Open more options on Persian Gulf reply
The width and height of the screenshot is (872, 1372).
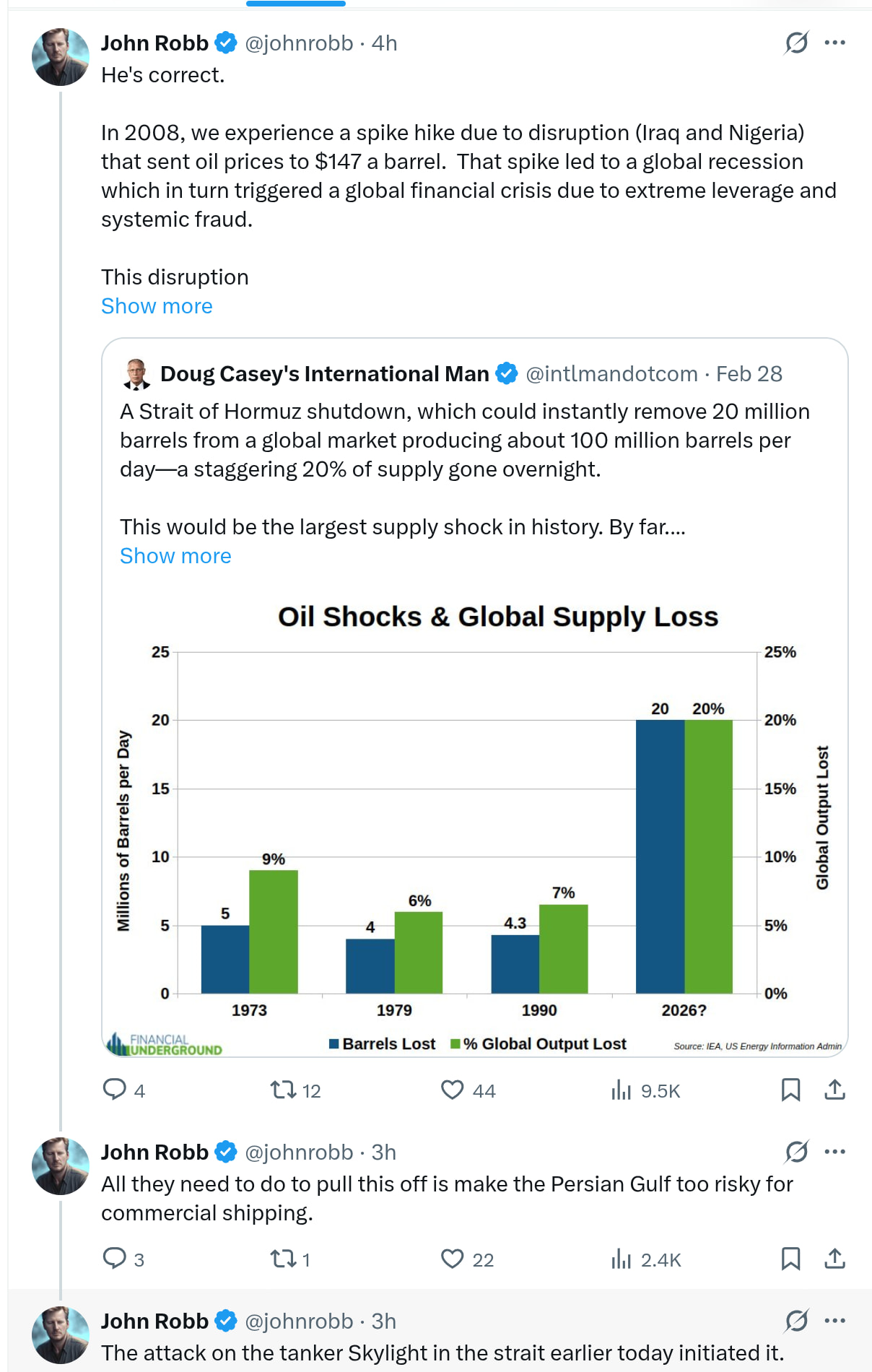834,1152
